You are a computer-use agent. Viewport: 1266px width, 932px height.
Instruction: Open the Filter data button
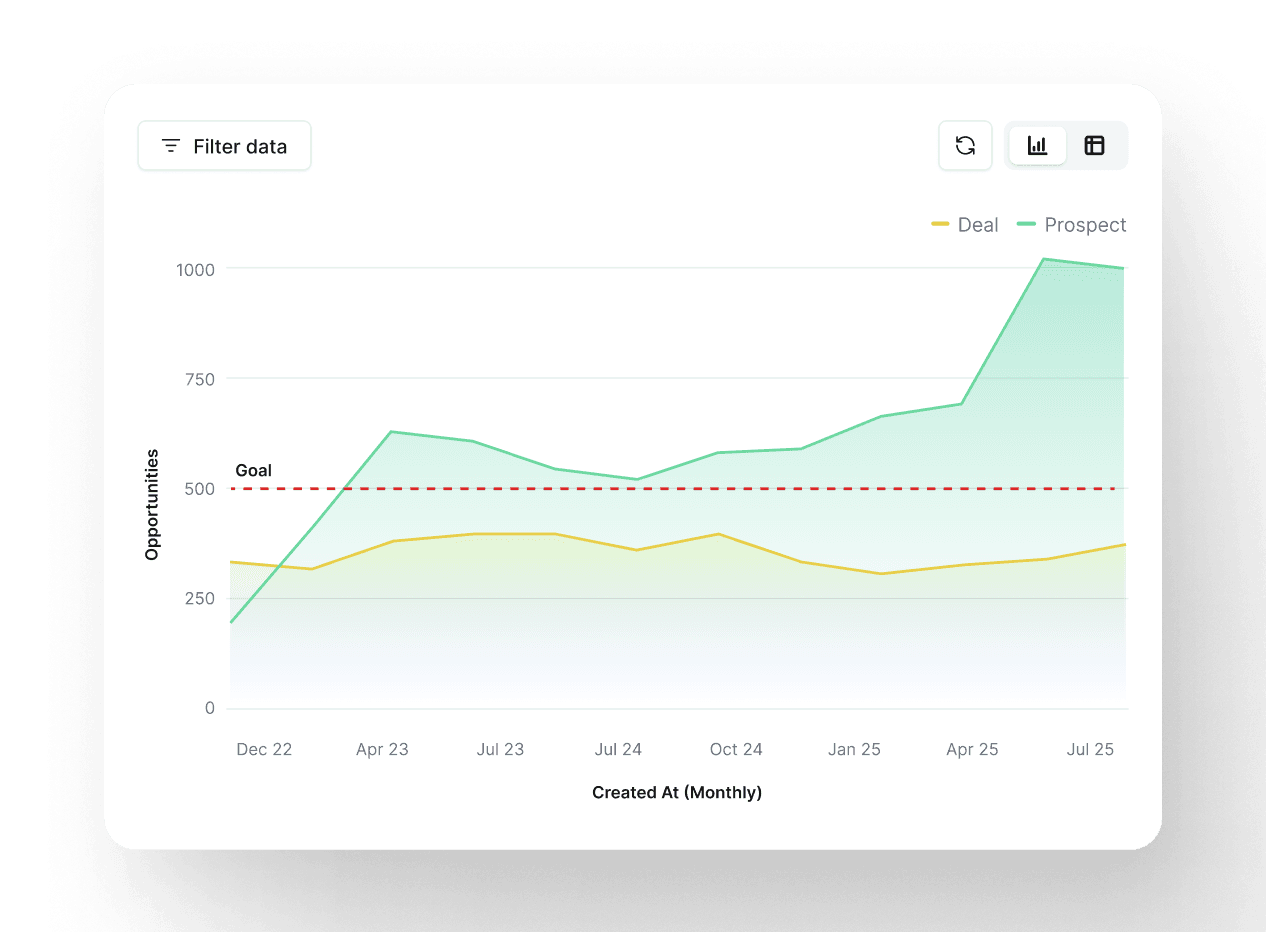(224, 146)
